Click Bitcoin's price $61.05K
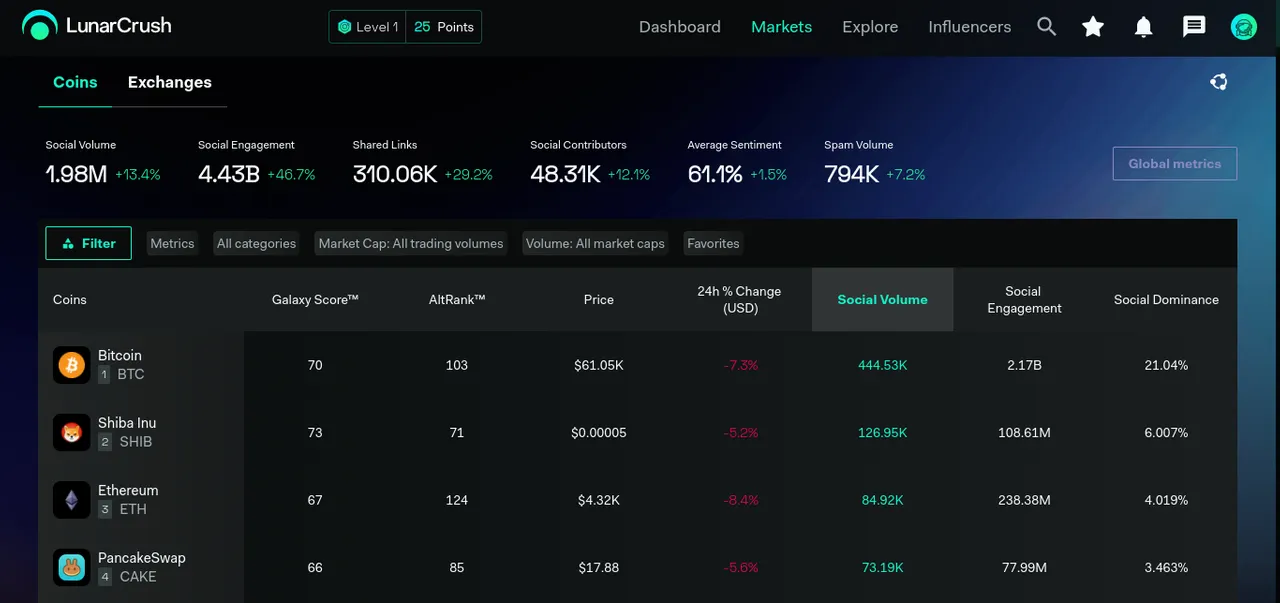 599,365
